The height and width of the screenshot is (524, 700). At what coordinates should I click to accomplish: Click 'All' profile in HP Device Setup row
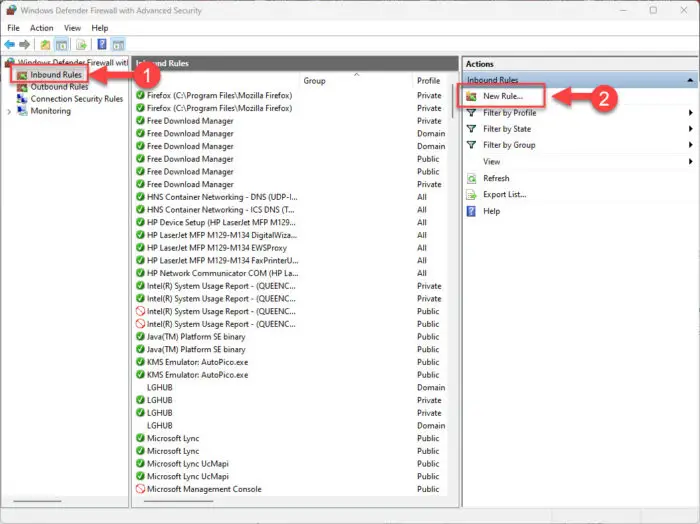(x=422, y=222)
